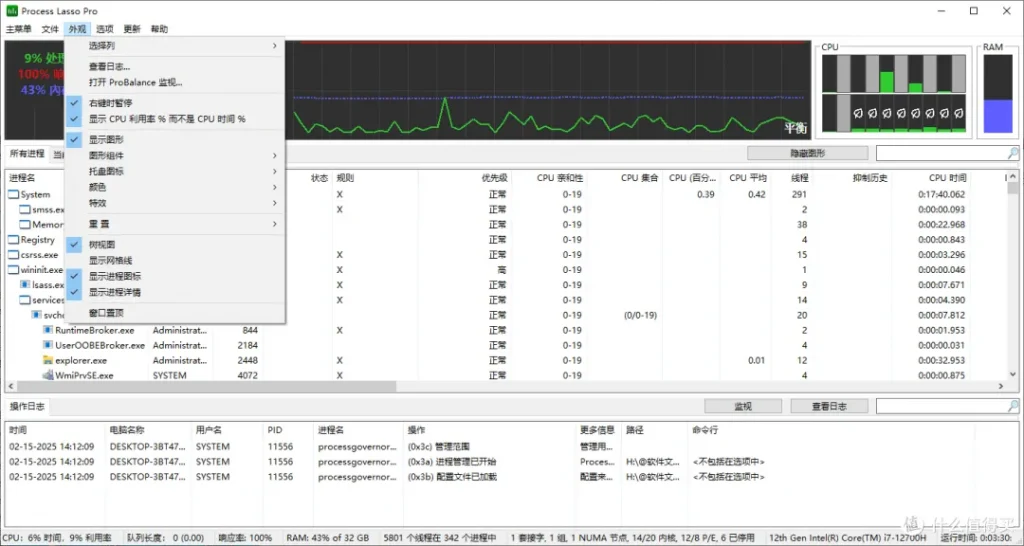The width and height of the screenshot is (1024, 546).
Task: Click the Registry process icon
Action: tap(13, 240)
